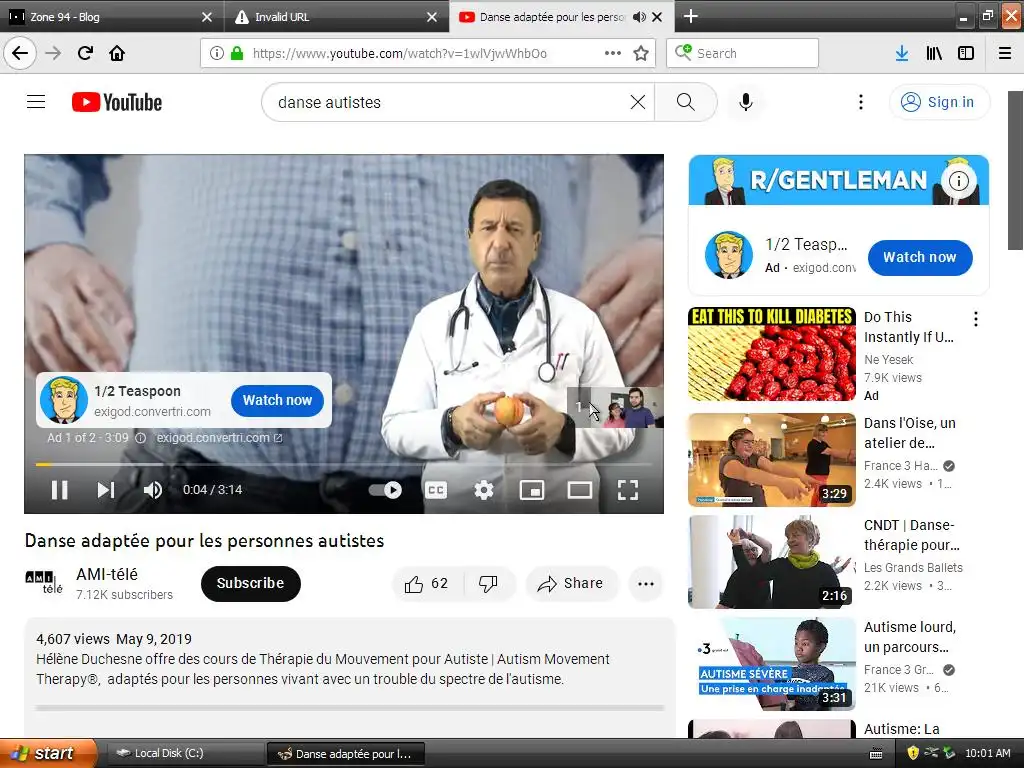The width and height of the screenshot is (1024, 768).
Task: Pause the video playback
Action: pyautogui.click(x=59, y=490)
